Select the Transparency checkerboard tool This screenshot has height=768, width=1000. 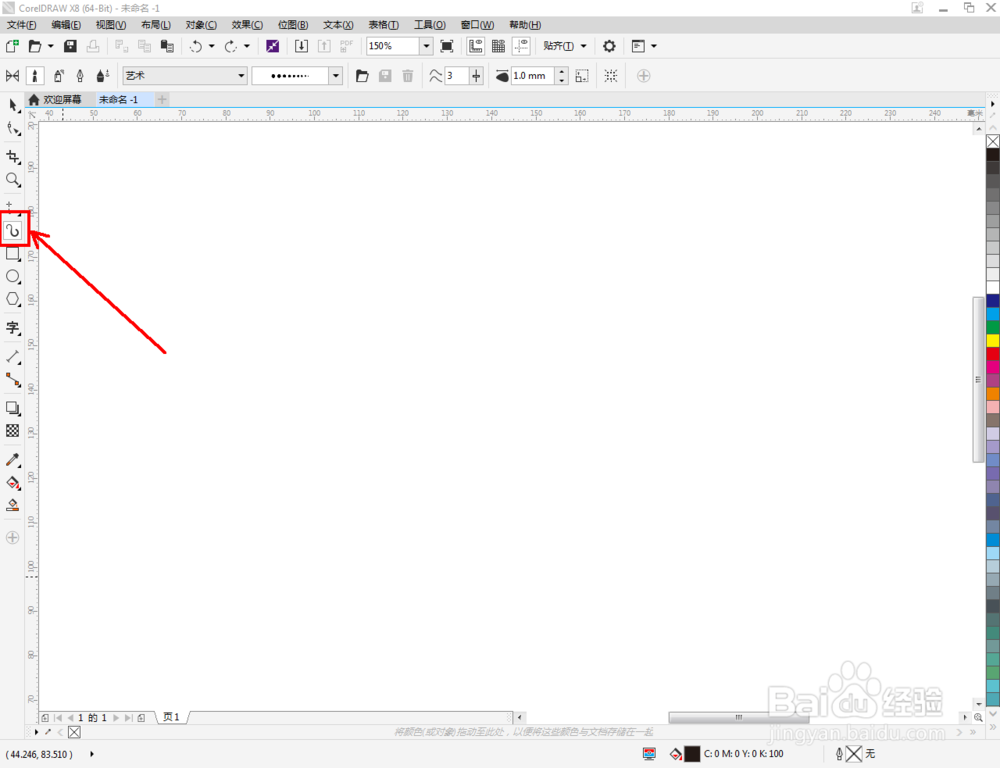click(x=13, y=431)
